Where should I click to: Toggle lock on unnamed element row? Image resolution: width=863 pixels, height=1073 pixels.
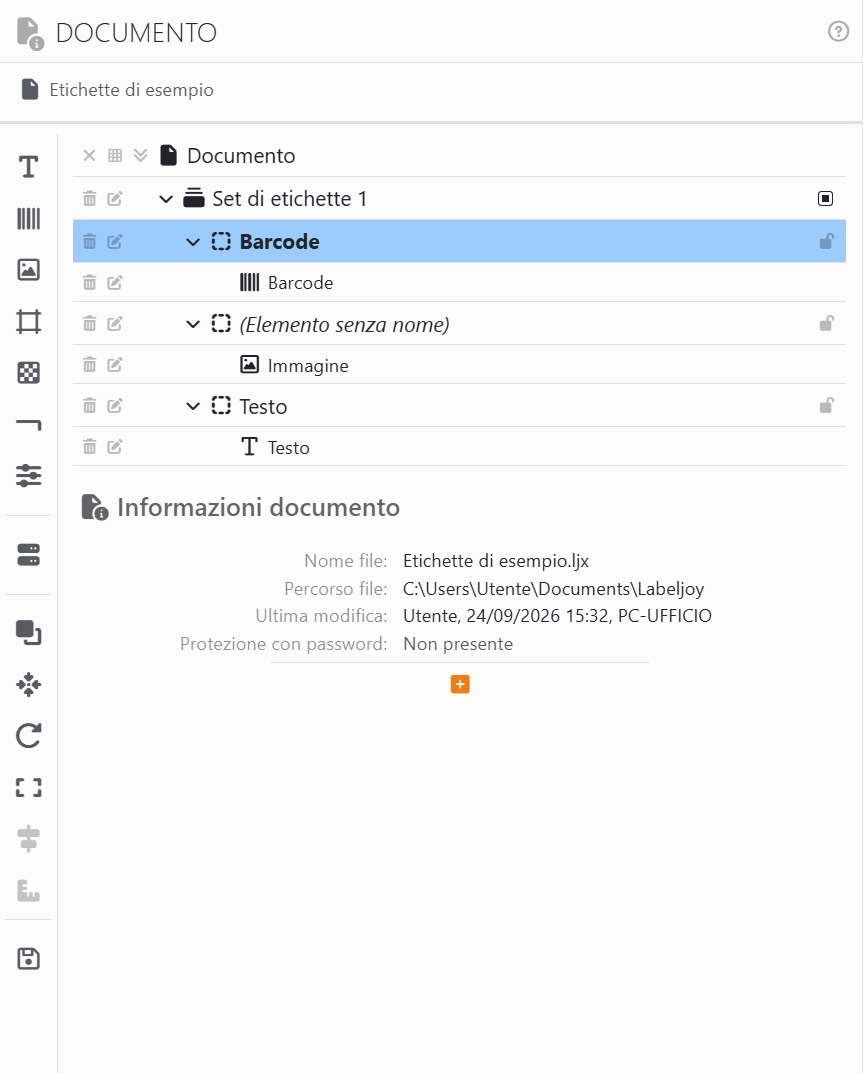coord(826,323)
